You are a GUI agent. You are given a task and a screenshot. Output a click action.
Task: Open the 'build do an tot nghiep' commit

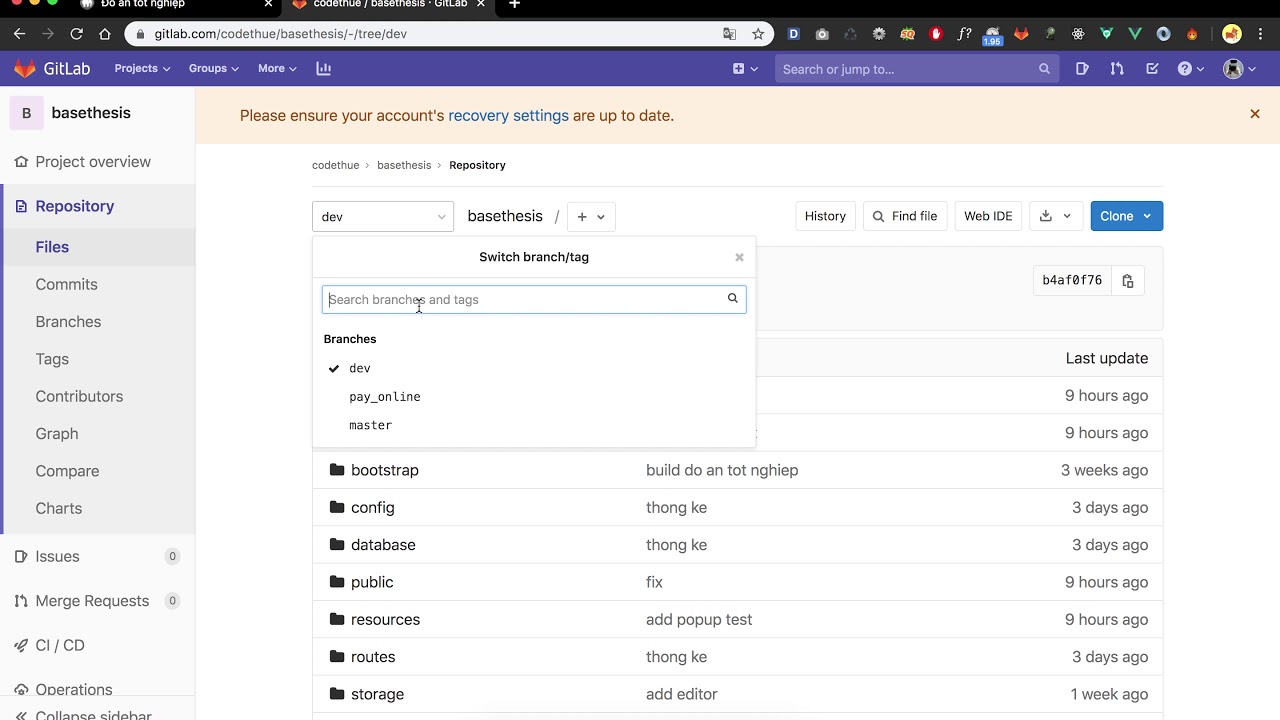[722, 470]
